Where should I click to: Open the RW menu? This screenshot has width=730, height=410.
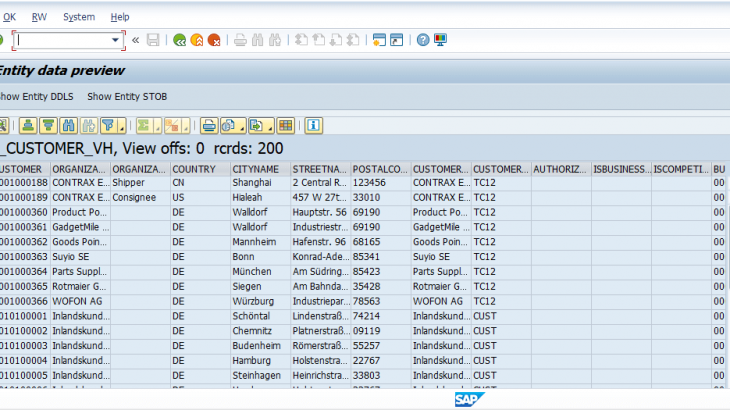pos(39,17)
